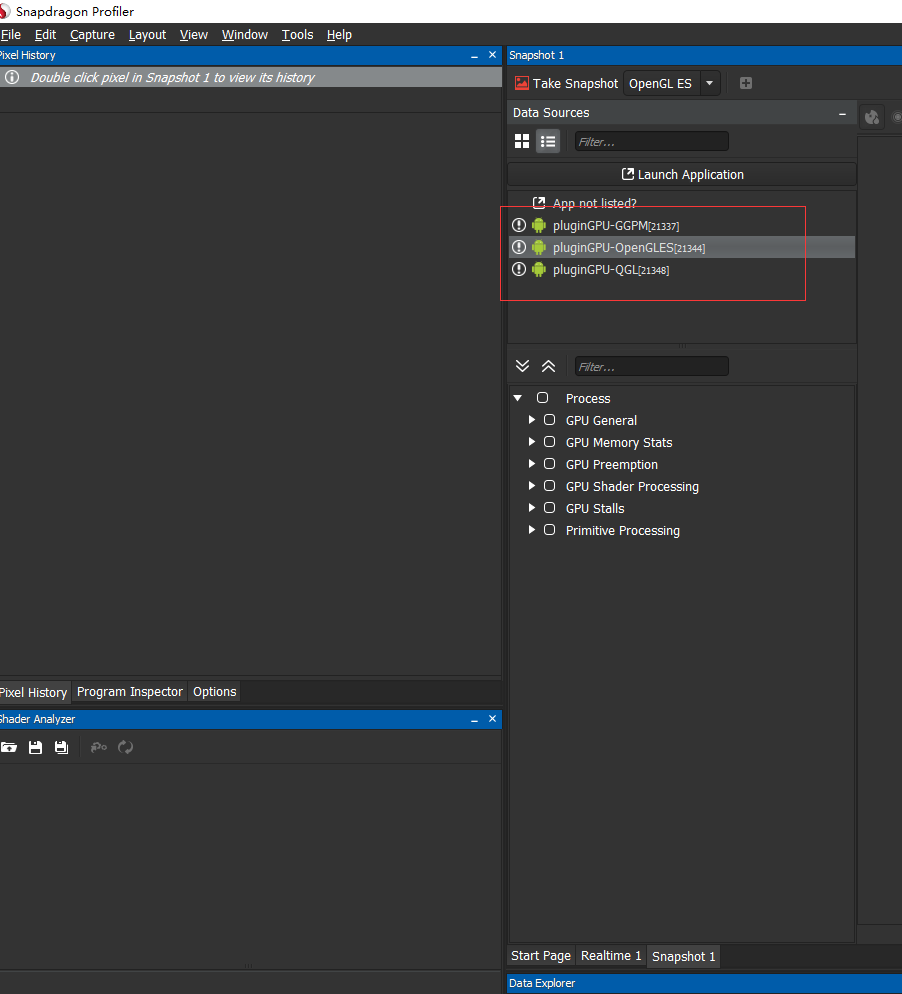Expand all metrics with double-down chevron
The image size is (902, 994).
[522, 366]
